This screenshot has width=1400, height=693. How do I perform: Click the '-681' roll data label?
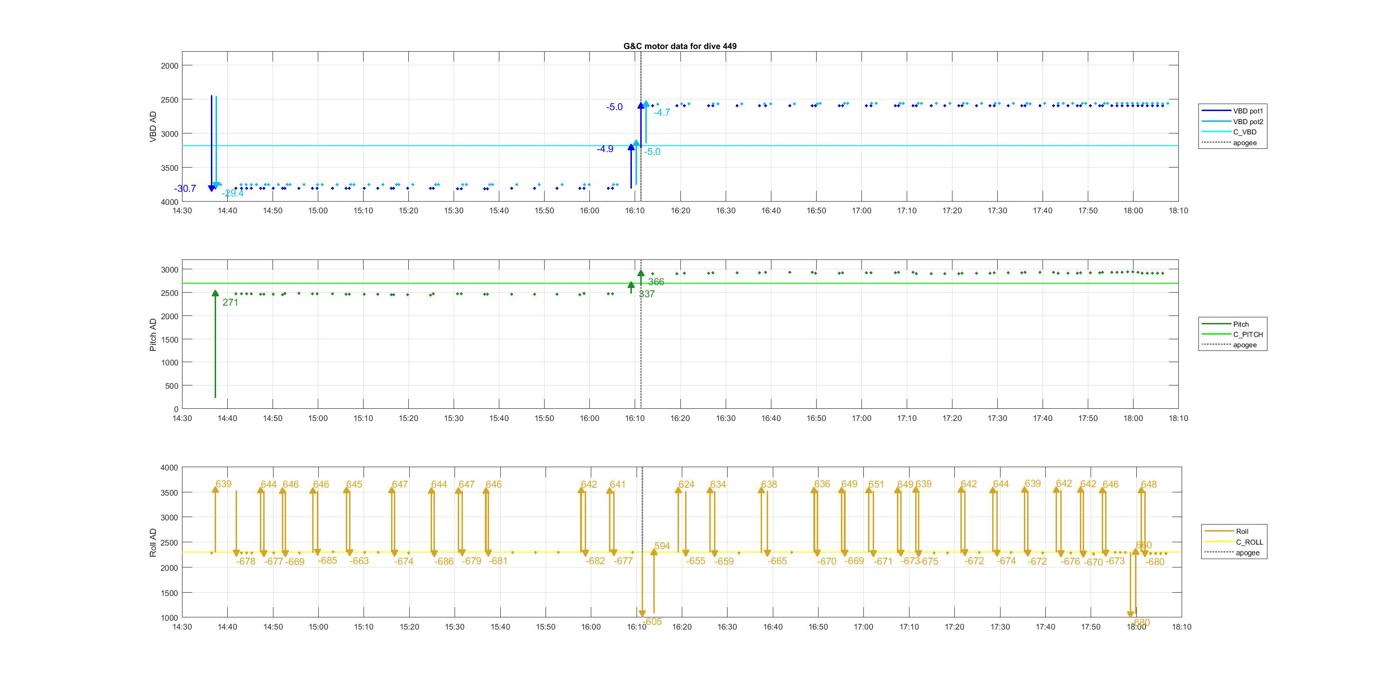point(498,561)
